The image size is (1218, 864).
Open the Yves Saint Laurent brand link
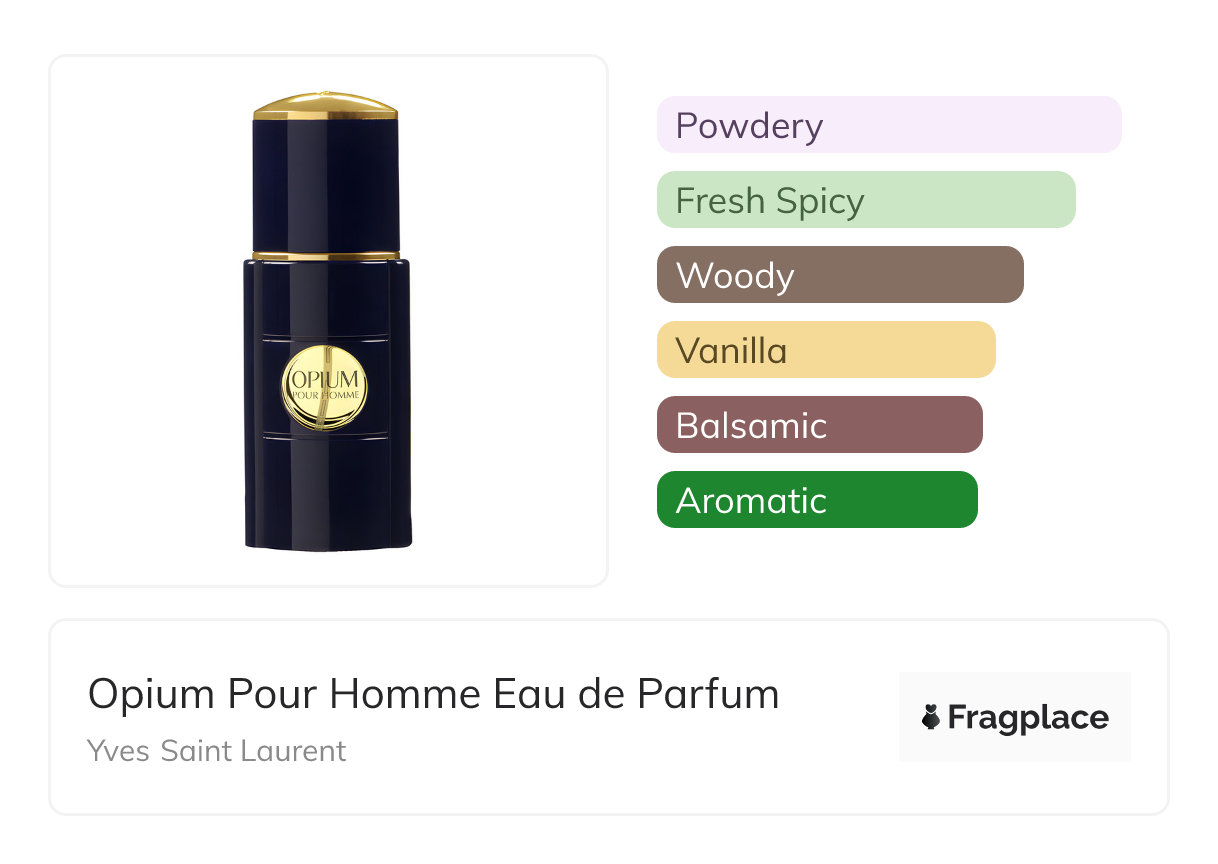coord(217,750)
